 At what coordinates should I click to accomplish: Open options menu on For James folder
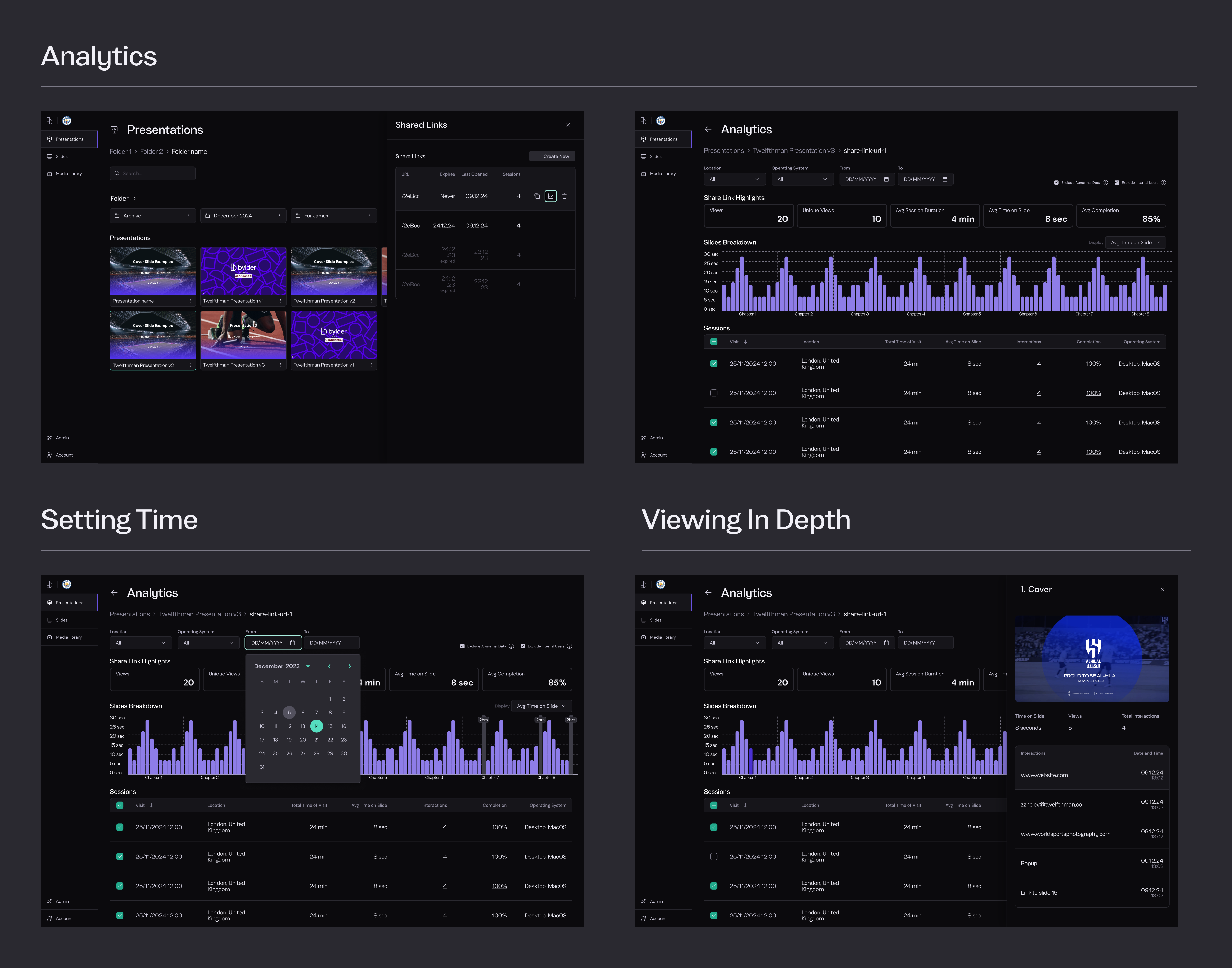tap(370, 216)
